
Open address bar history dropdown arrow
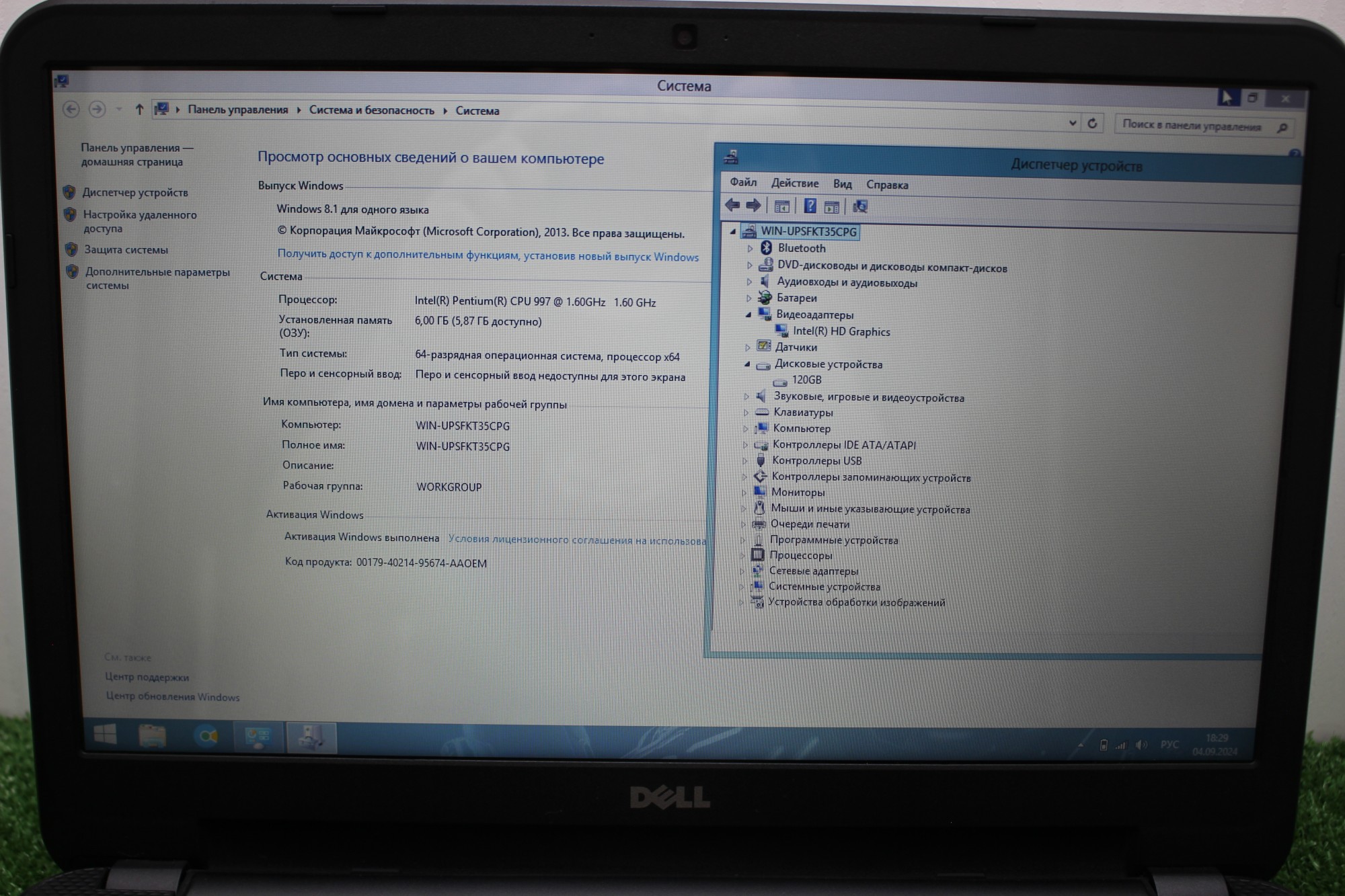[x=1072, y=123]
